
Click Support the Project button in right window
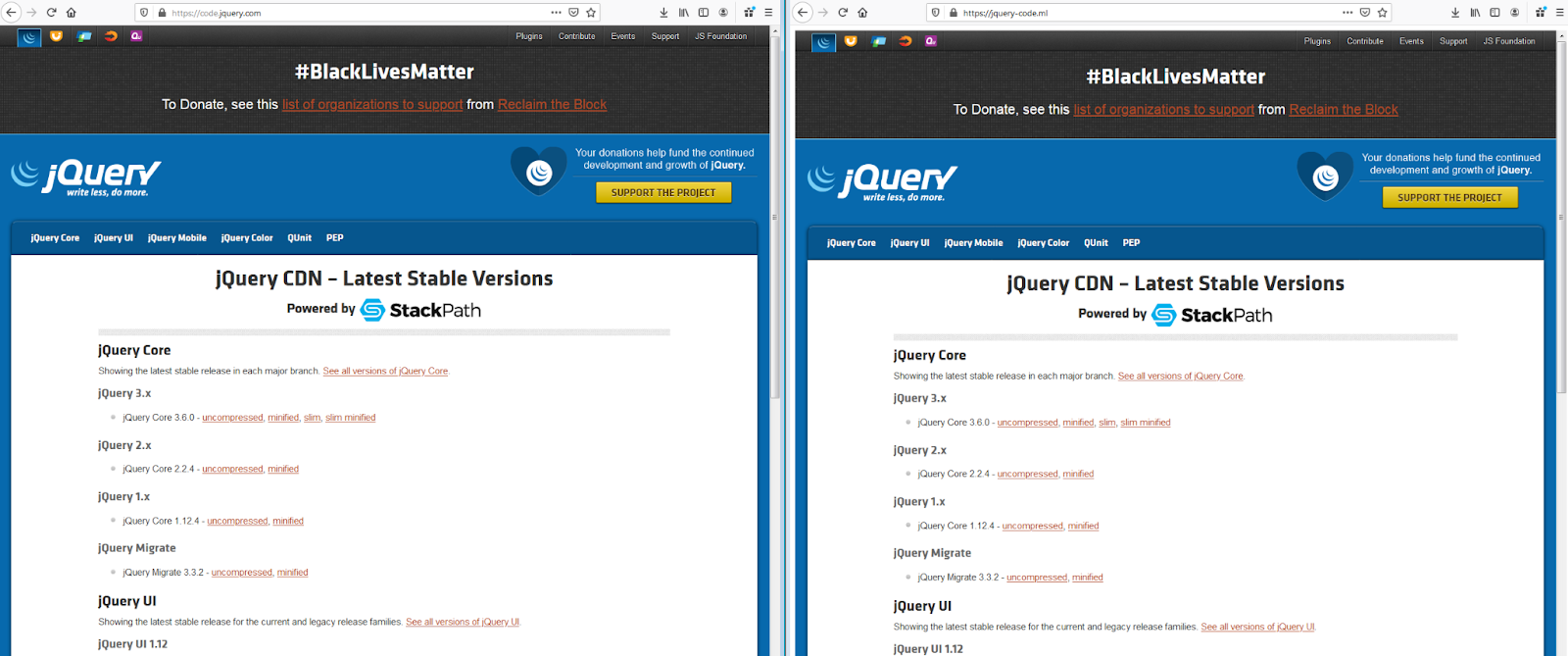click(x=1449, y=197)
